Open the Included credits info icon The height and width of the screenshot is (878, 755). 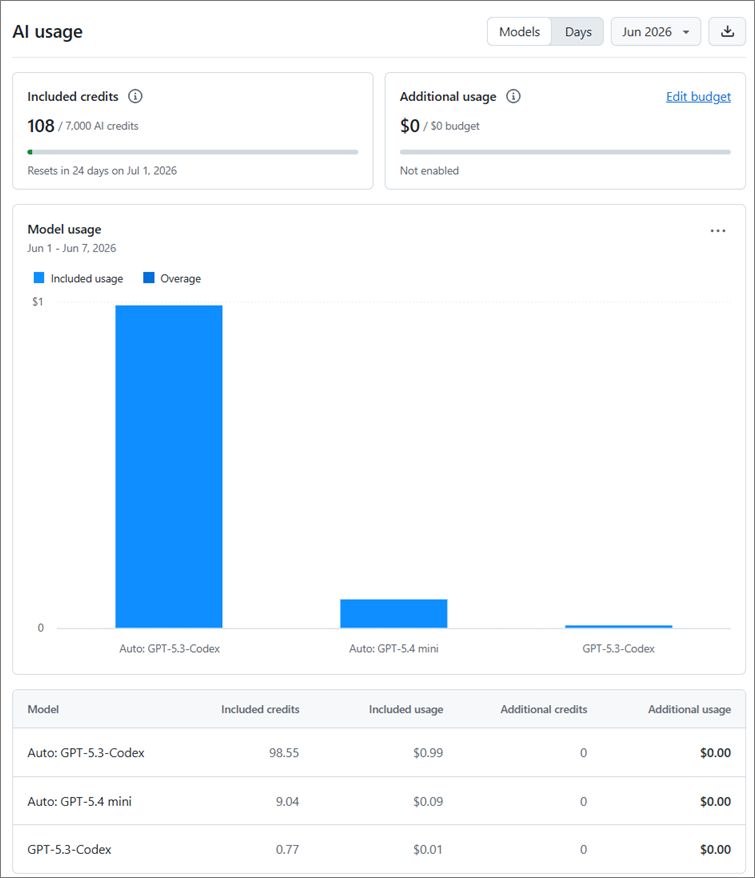135,96
